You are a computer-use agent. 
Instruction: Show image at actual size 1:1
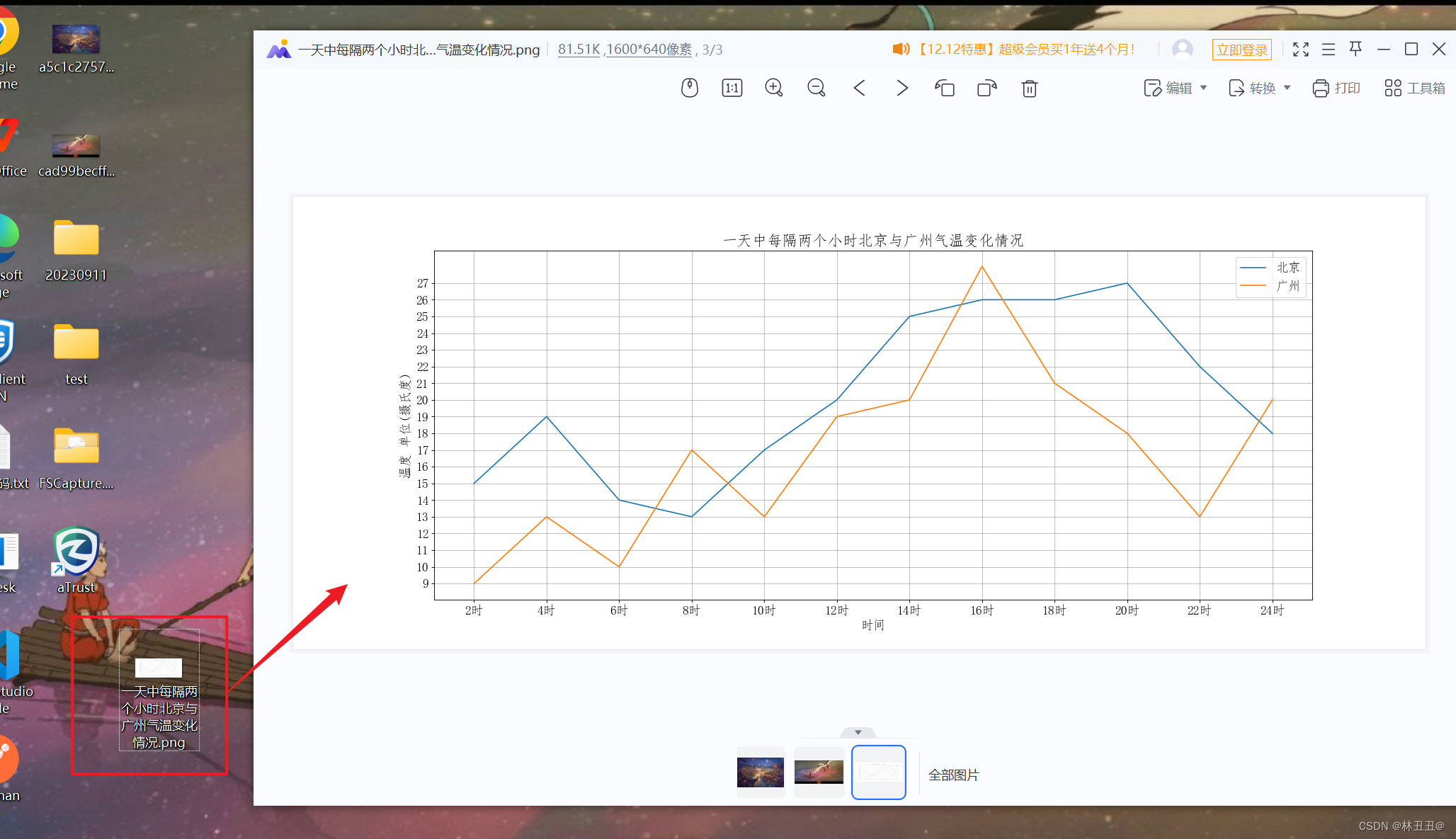732,88
